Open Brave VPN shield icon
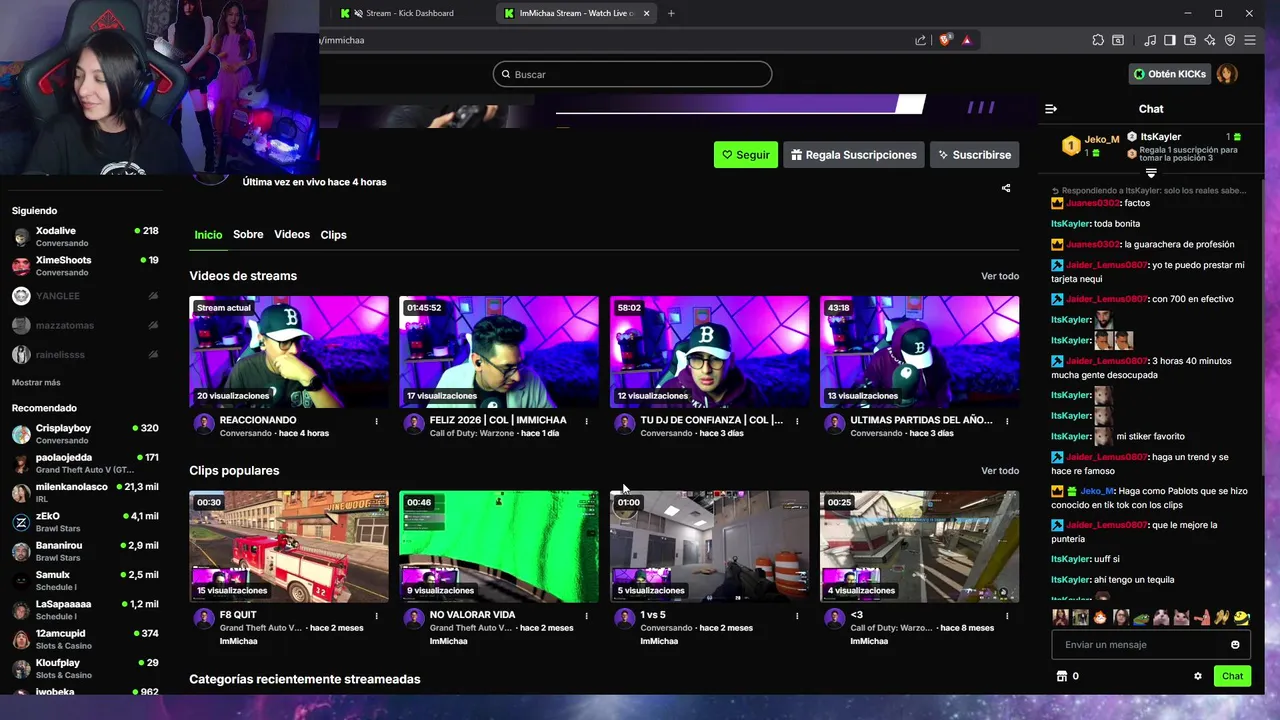 1230,40
